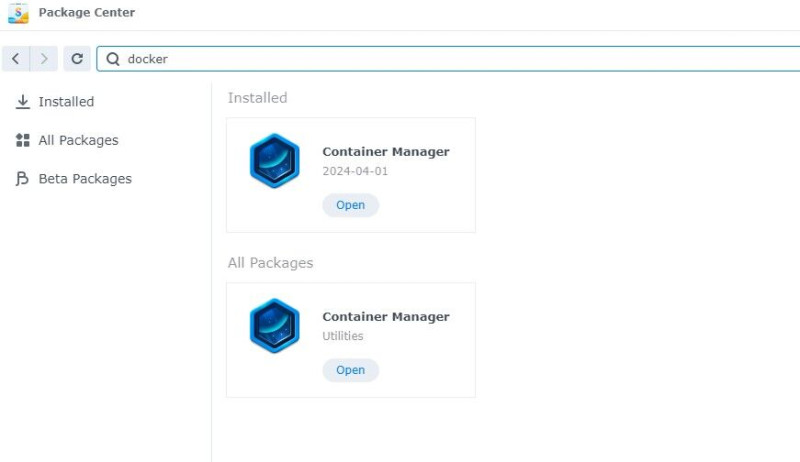Click Utilities Container Manager hexagon icon
Image resolution: width=800 pixels, height=462 pixels.
click(x=274, y=326)
